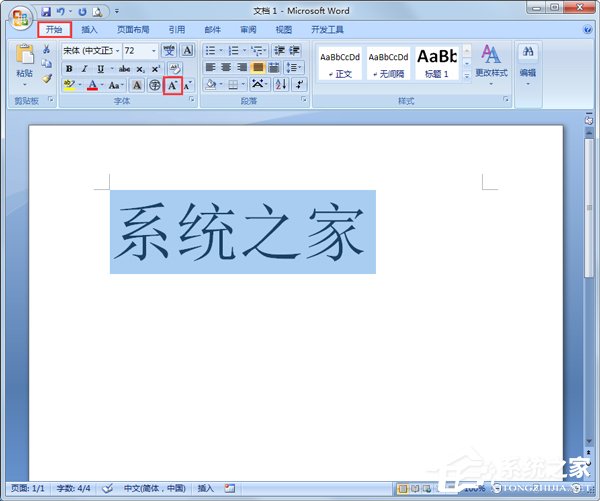Toggle Italic formatting
The image size is (600, 501).
coord(85,68)
